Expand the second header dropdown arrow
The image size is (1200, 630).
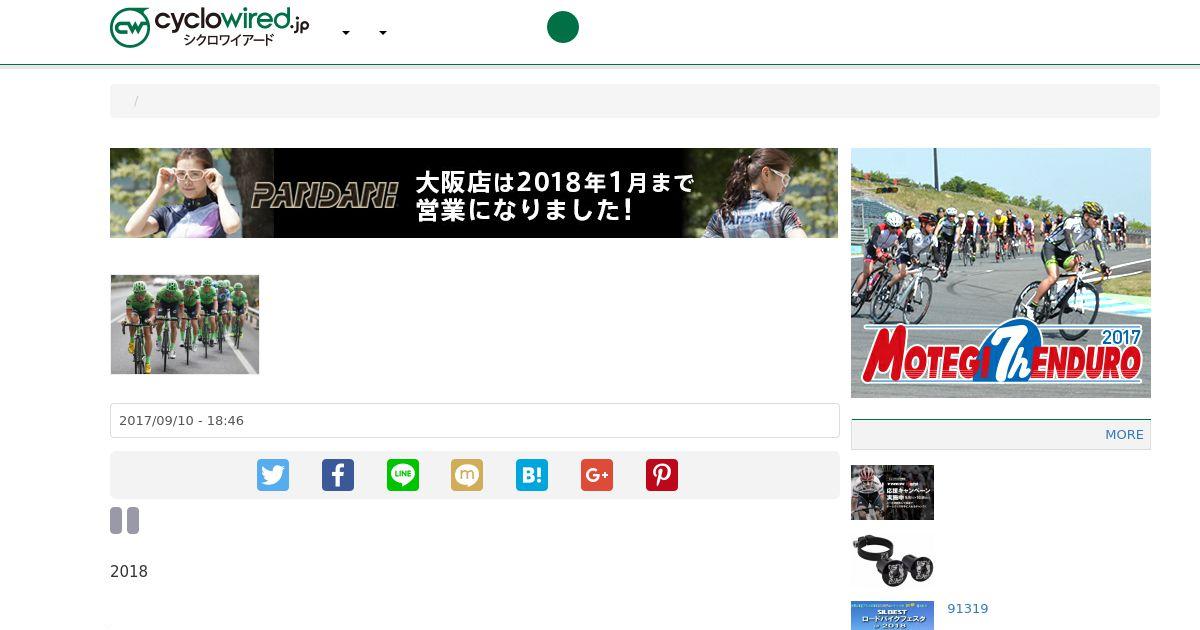[383, 33]
